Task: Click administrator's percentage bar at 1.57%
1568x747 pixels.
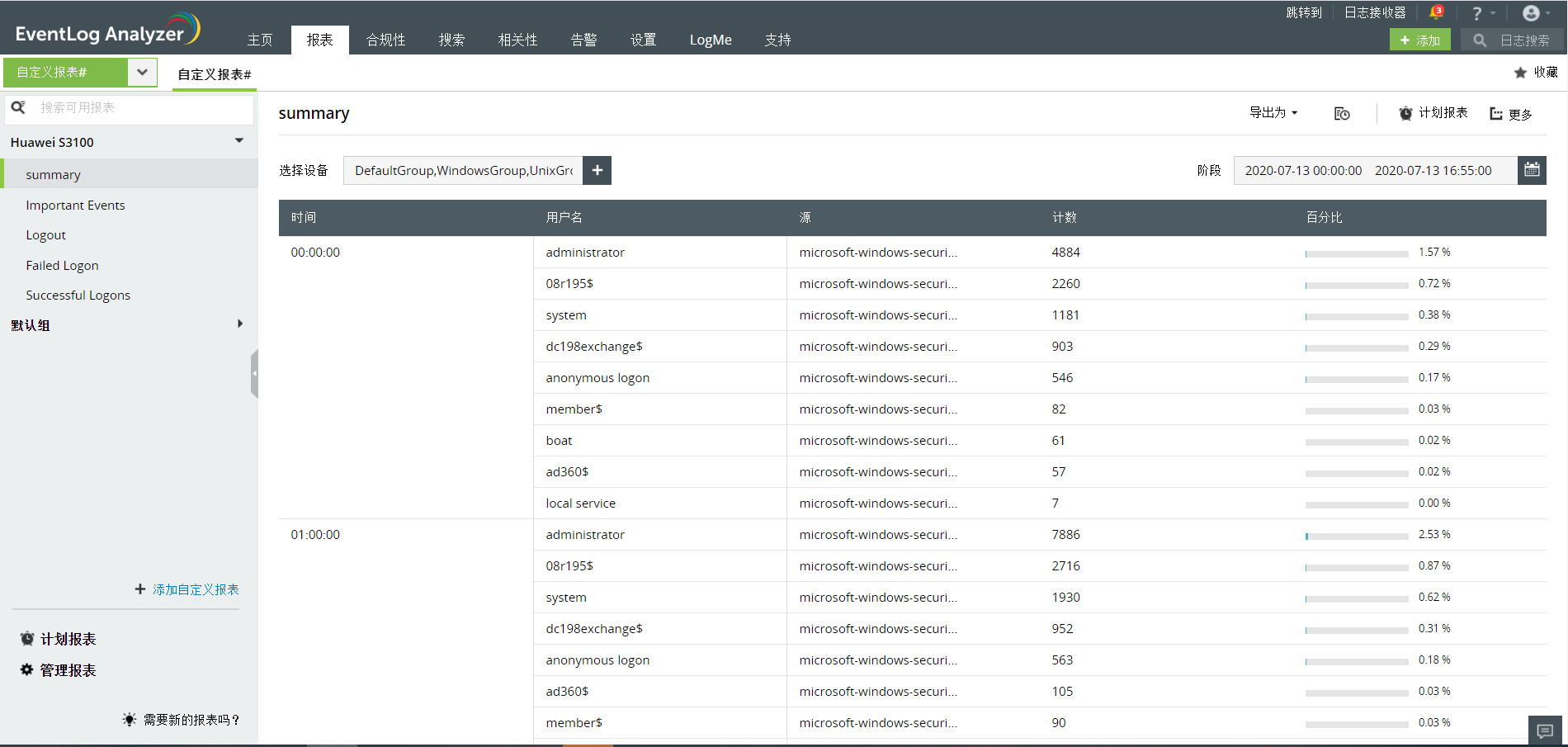Action: (1356, 253)
